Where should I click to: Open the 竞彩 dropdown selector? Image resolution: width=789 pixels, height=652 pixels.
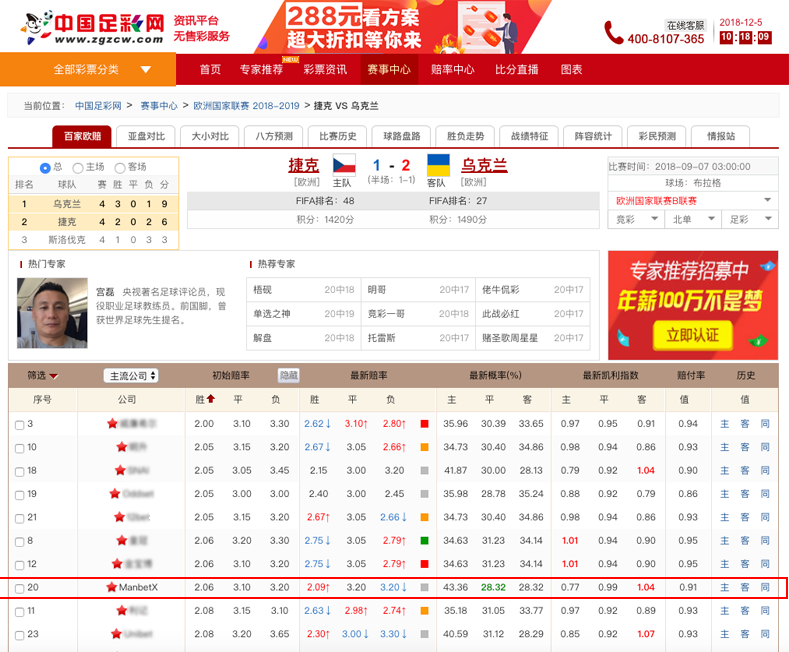[638, 219]
